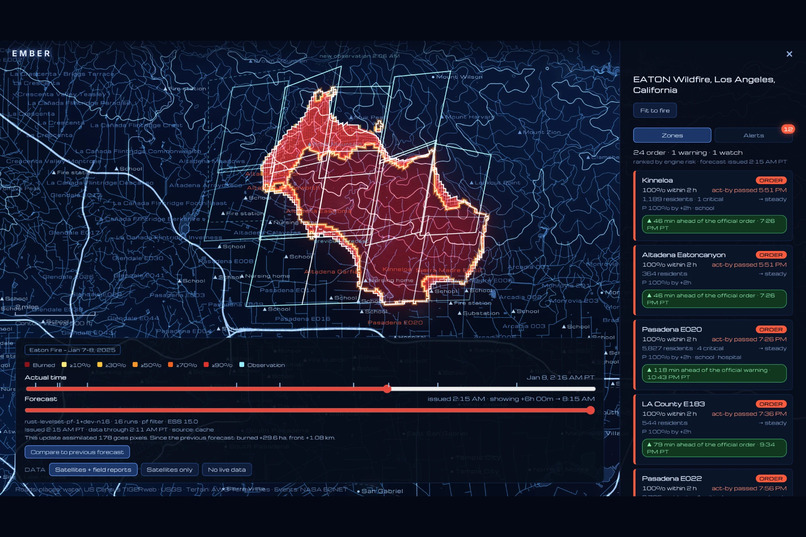Click the Forecast slider end handle

pyautogui.click(x=591, y=410)
